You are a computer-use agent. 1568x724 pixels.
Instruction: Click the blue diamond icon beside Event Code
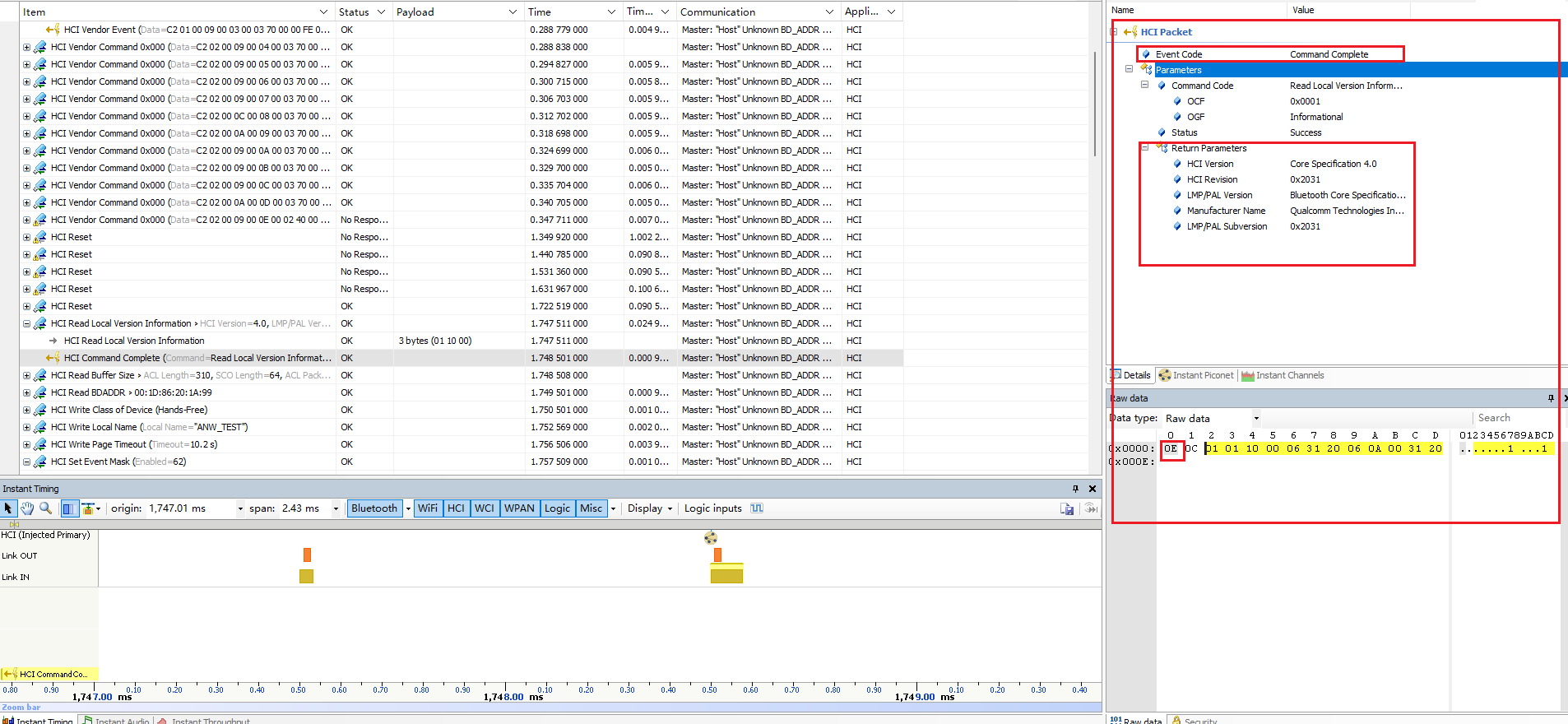coord(1146,54)
